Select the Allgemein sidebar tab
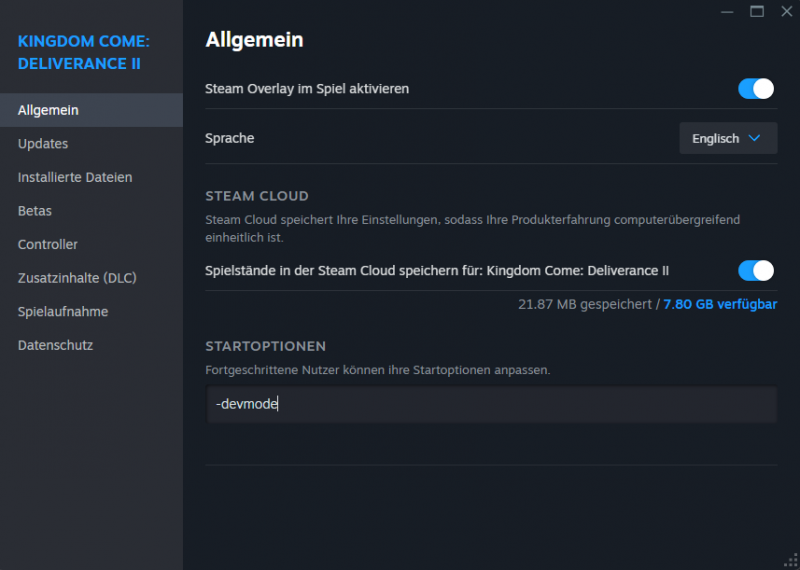Image resolution: width=800 pixels, height=570 pixels. point(91,110)
